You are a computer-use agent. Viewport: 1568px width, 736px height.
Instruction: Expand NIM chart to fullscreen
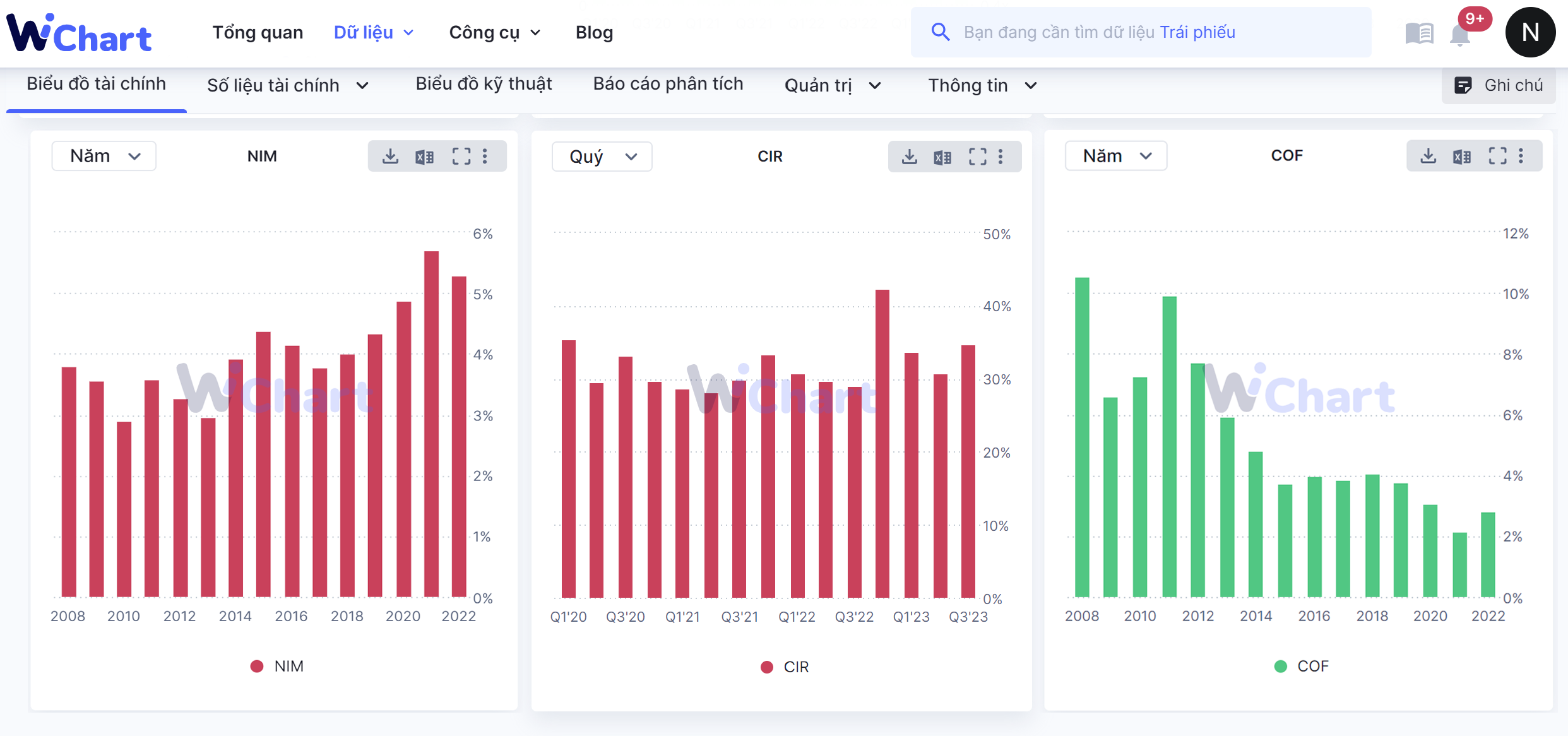[x=461, y=156]
